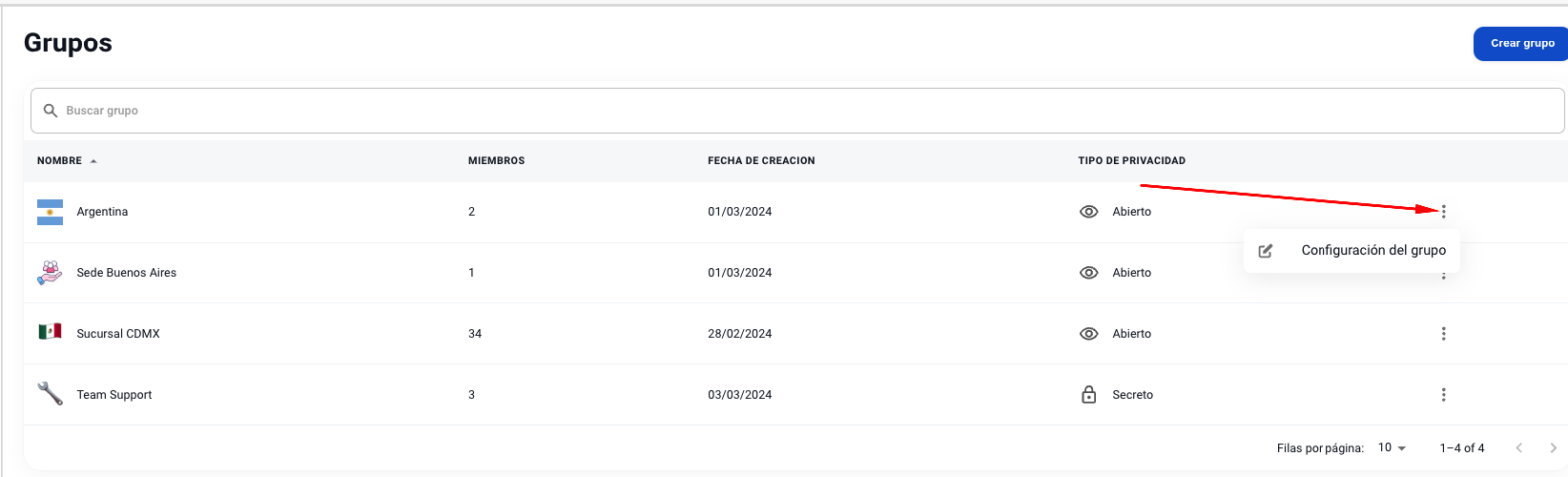Open three-dot menu for Team Support
1568x477 pixels.
pyautogui.click(x=1443, y=395)
